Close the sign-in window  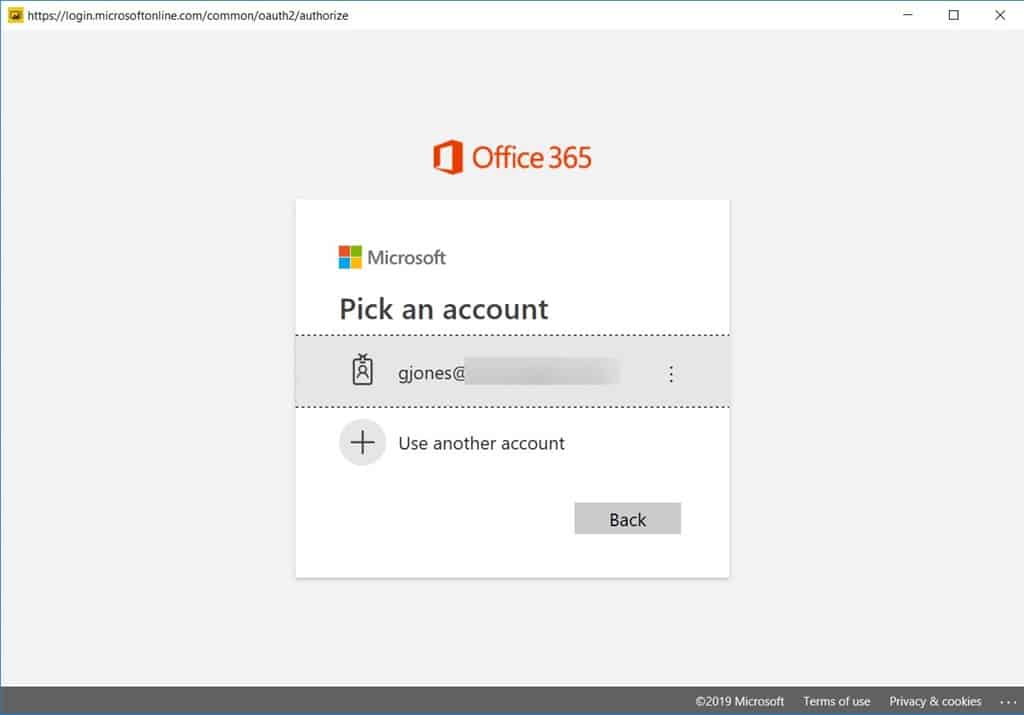[x=1000, y=14]
